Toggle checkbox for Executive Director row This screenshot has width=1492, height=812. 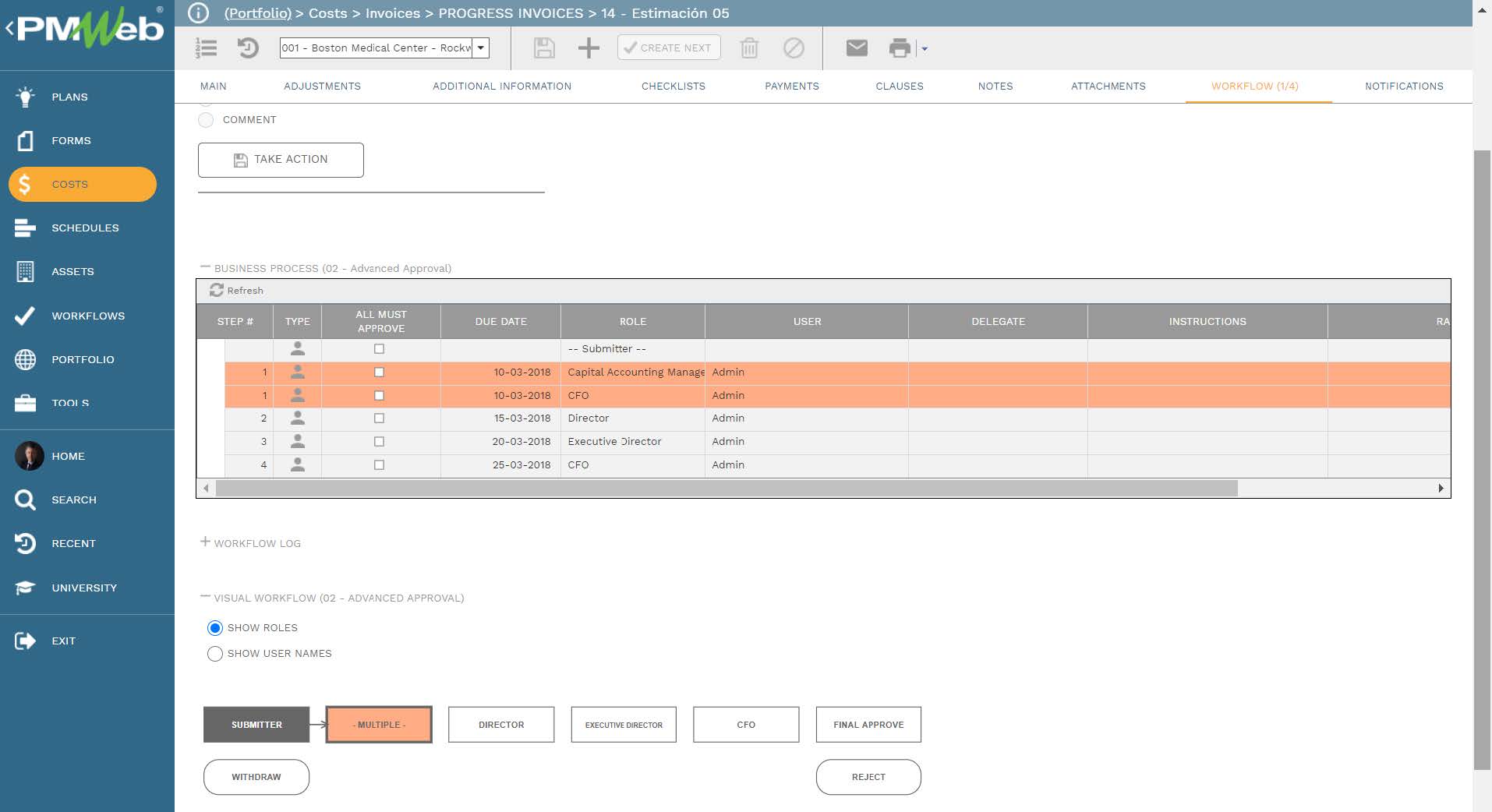[379, 442]
